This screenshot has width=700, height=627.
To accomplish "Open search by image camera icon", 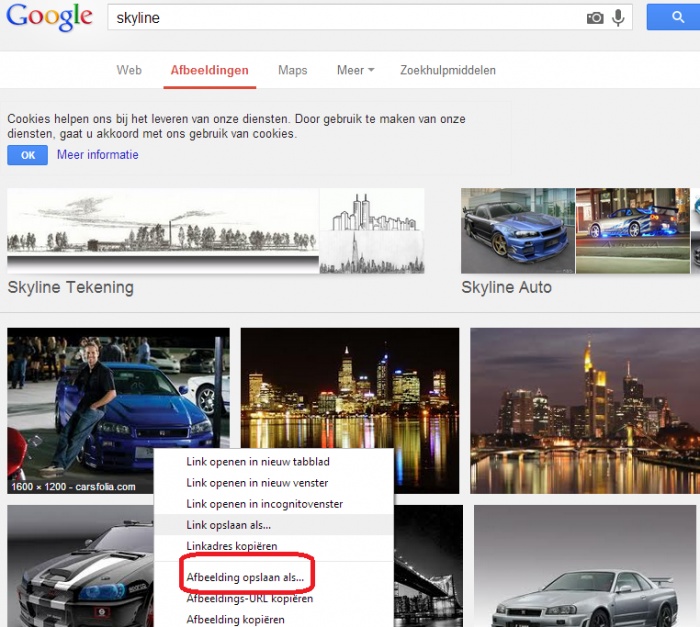I will coord(595,18).
